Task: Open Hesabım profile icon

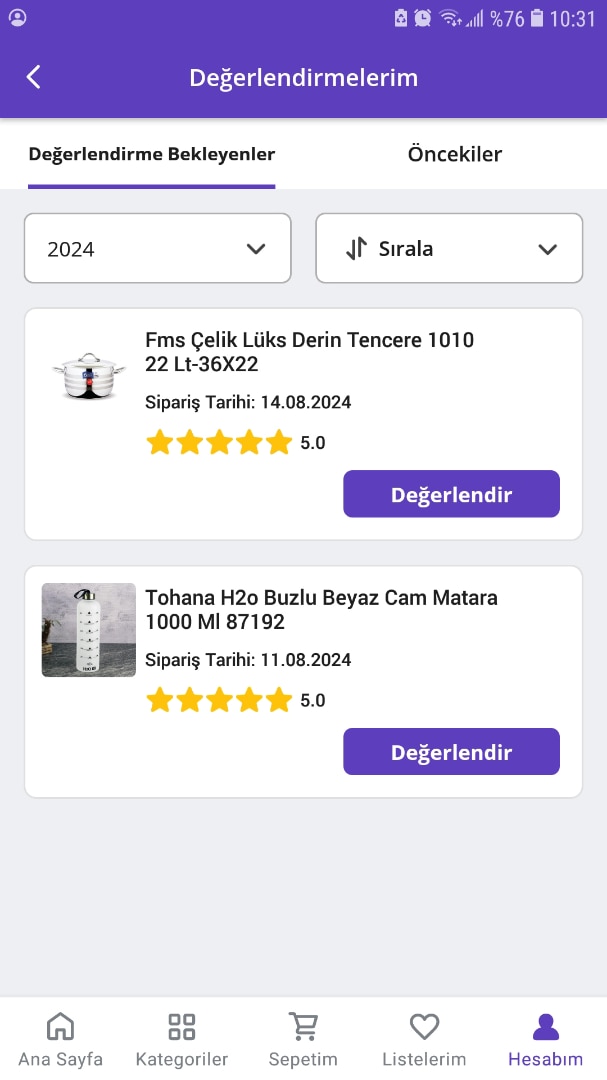Action: (545, 1027)
